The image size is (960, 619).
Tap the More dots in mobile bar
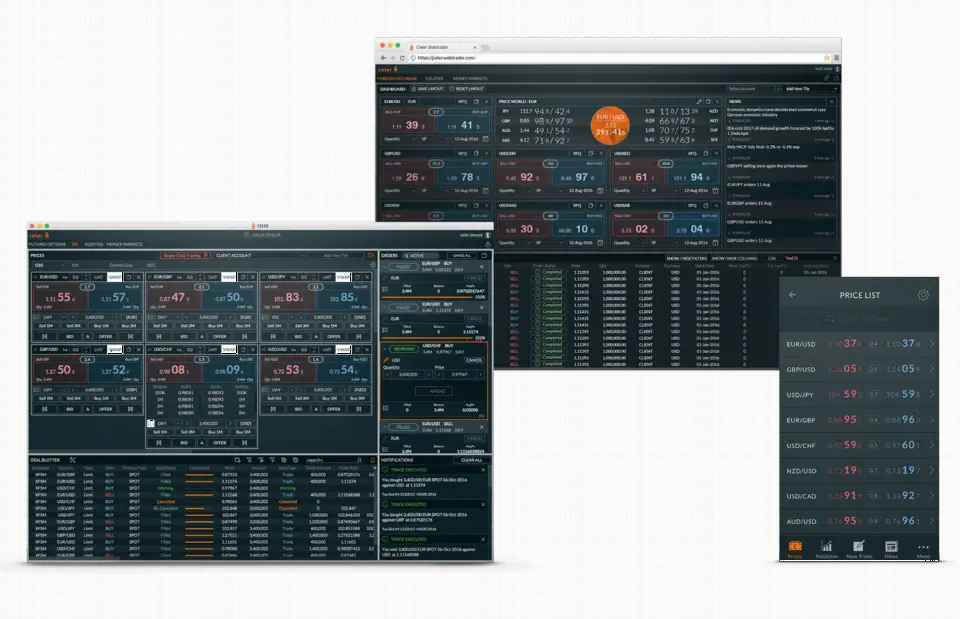[923, 549]
